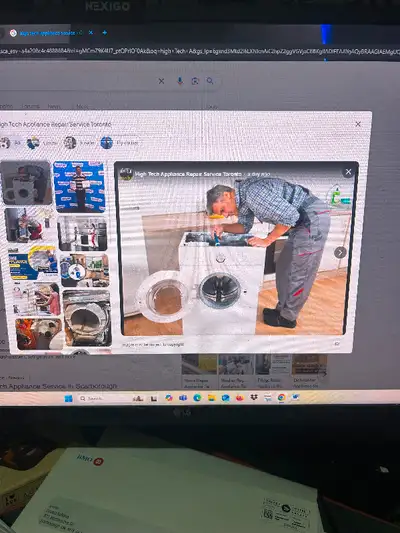The height and width of the screenshot is (533, 400).
Task: Open the kitchen interior thumbnail
Action: [x=83, y=234]
